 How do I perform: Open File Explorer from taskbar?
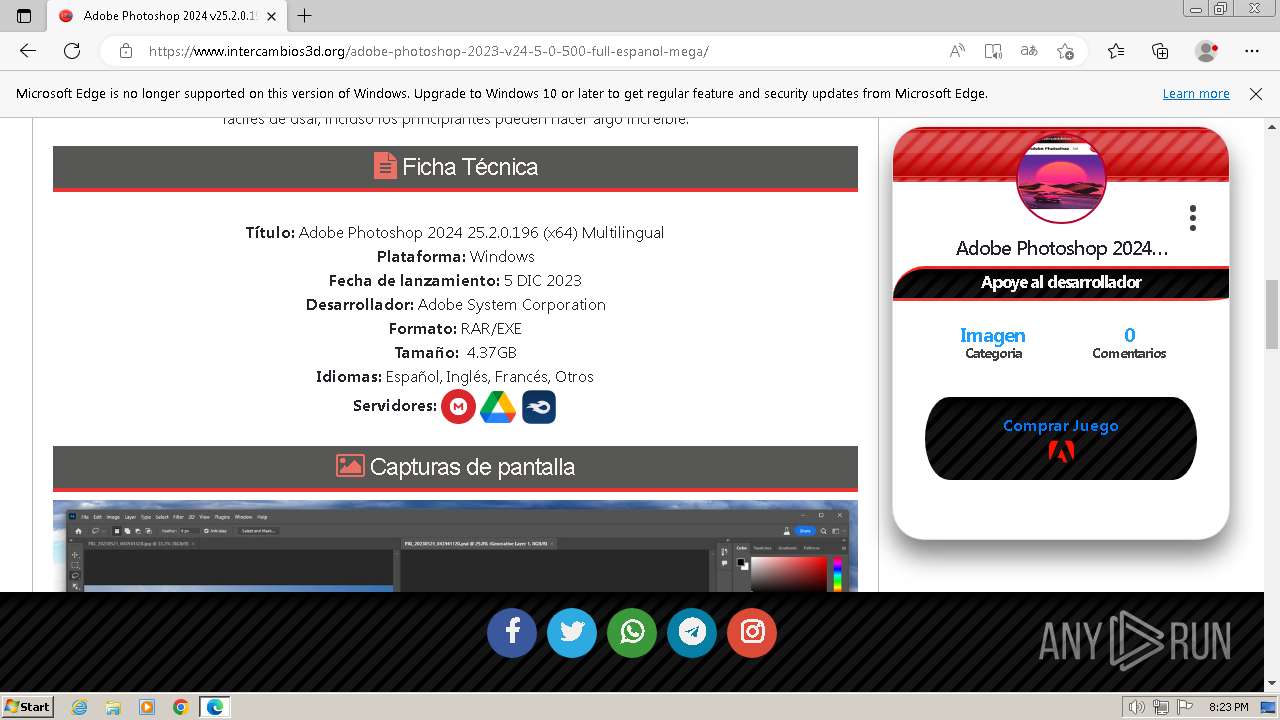click(113, 707)
